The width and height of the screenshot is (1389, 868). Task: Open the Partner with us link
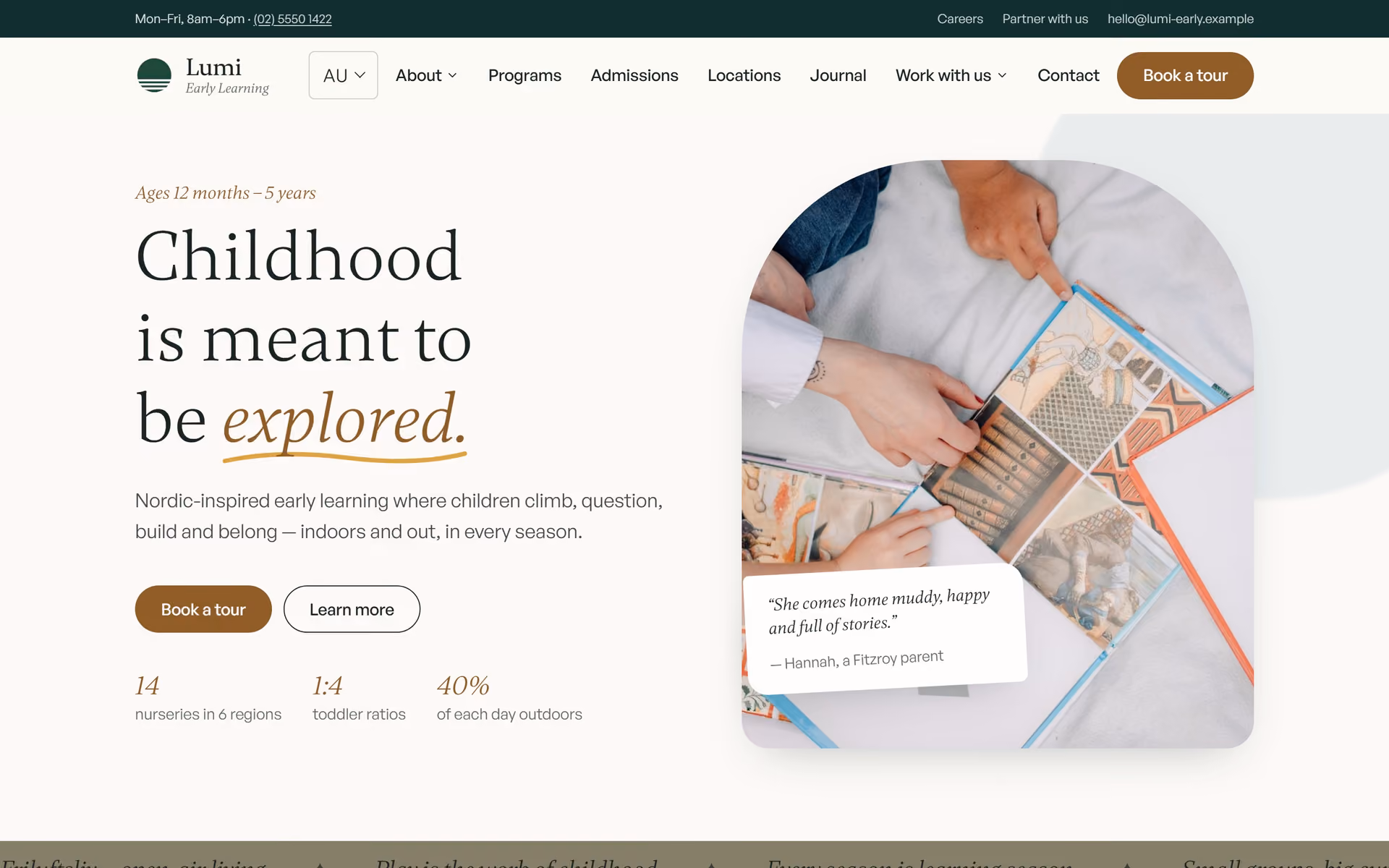(1045, 19)
